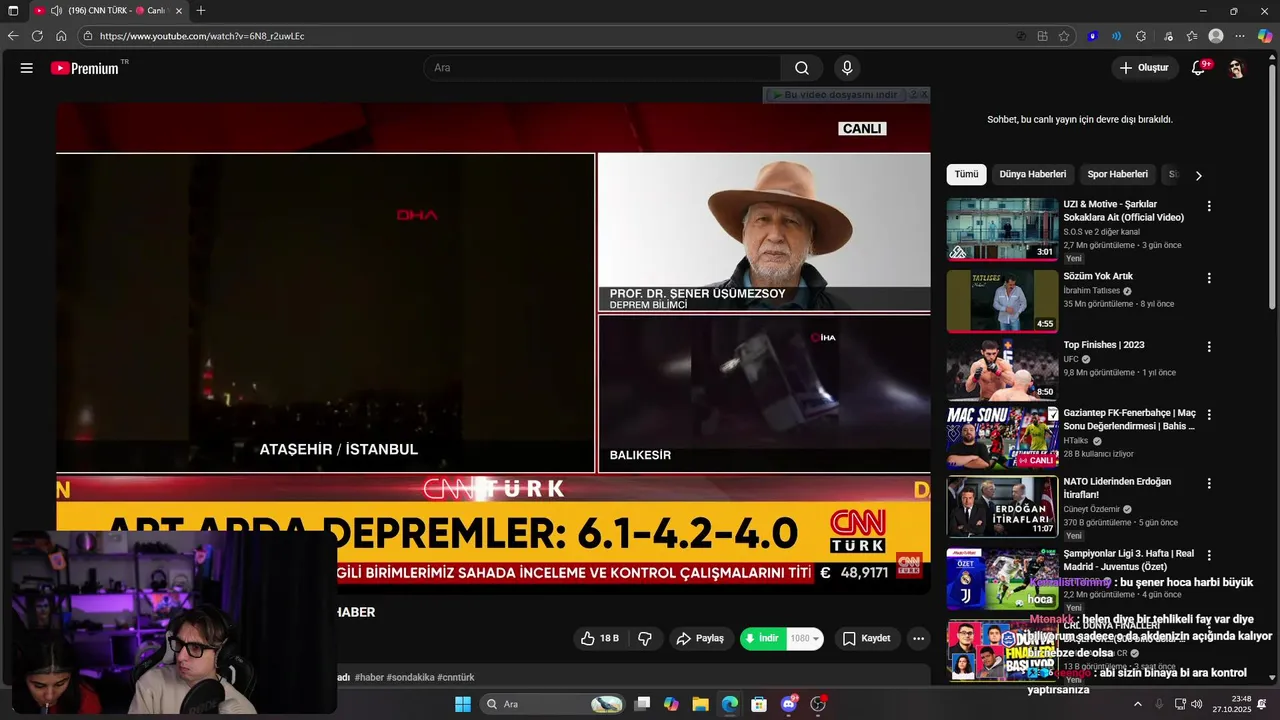Image resolution: width=1280 pixels, height=720 pixels.
Task: Open options for Sözüm Yok Artık video
Action: click(1209, 278)
